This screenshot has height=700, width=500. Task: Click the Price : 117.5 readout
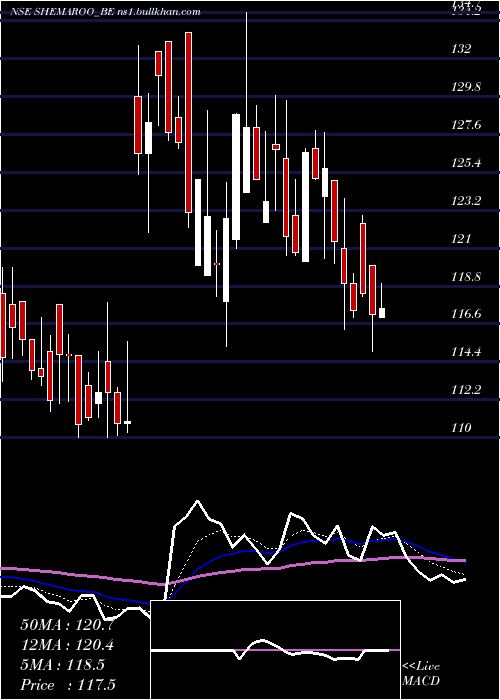(x=68, y=685)
